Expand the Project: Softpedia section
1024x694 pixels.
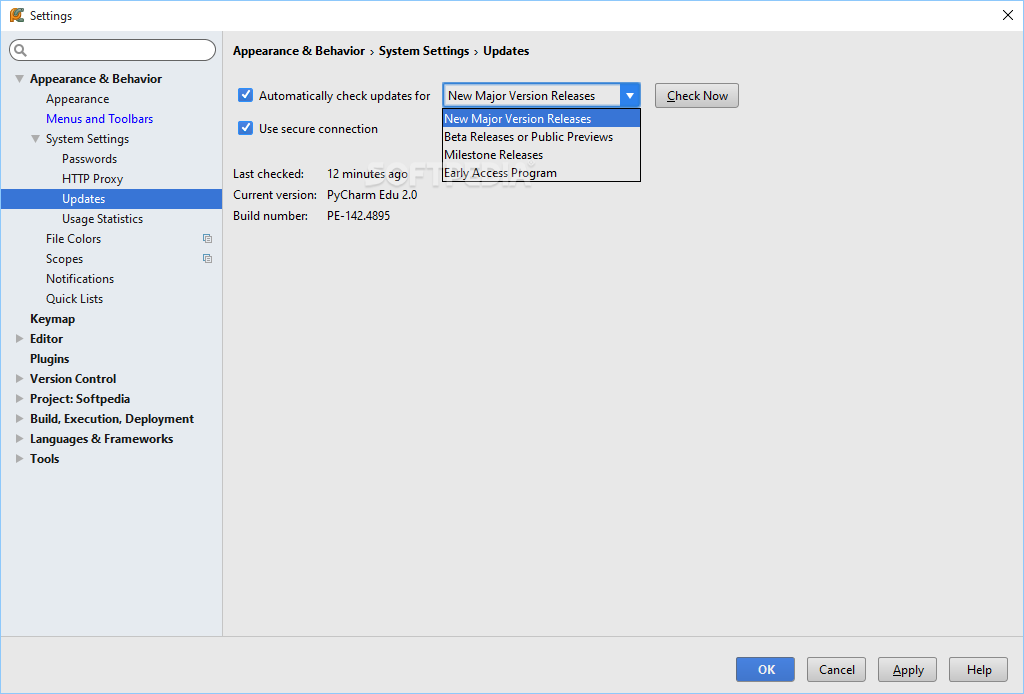20,398
